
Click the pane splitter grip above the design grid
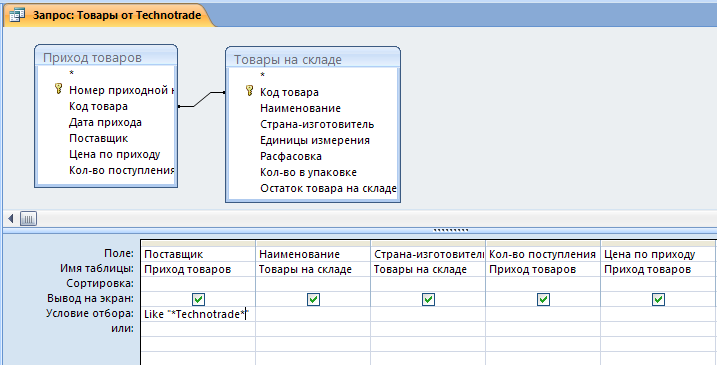coord(451,230)
